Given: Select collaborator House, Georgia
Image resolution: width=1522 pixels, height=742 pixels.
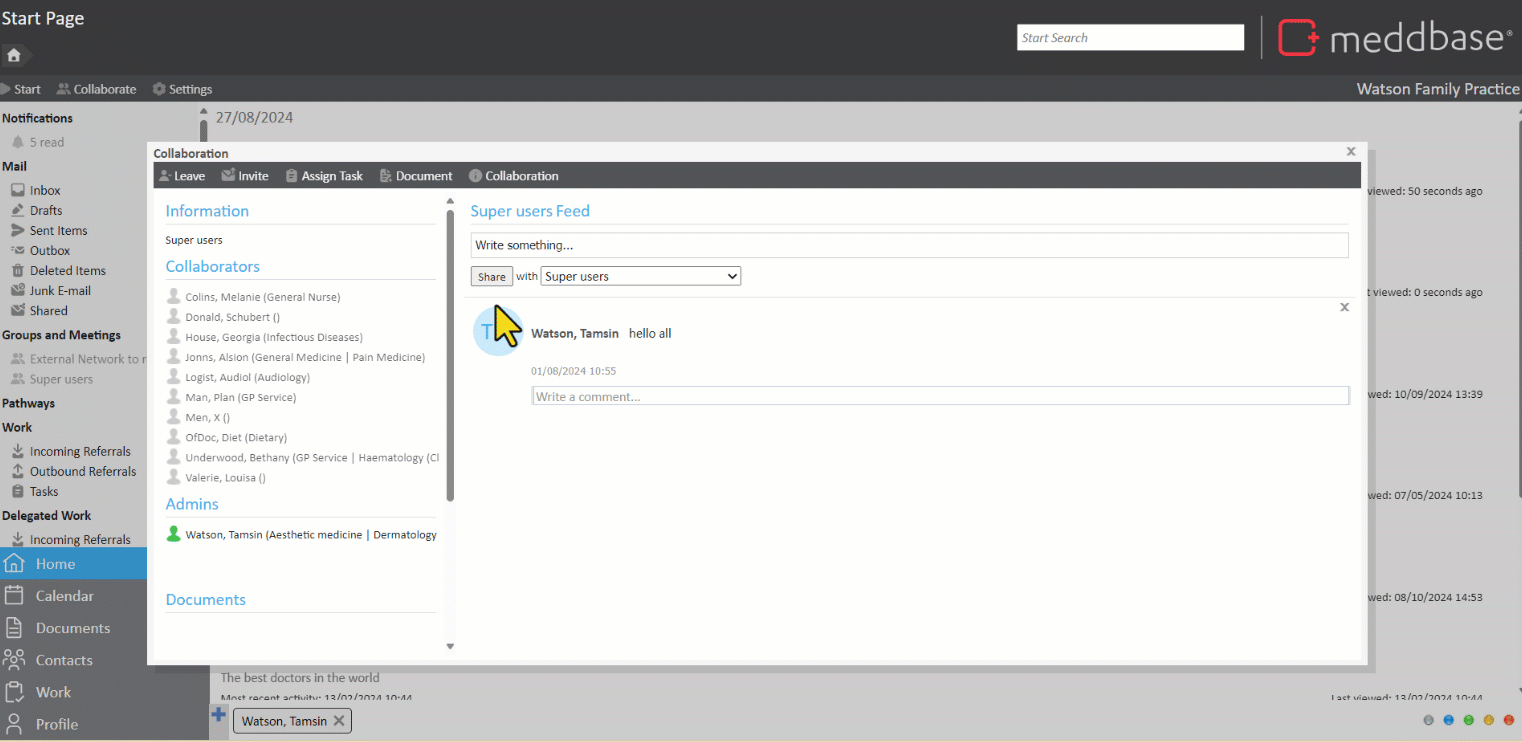Looking at the screenshot, I should (x=273, y=337).
